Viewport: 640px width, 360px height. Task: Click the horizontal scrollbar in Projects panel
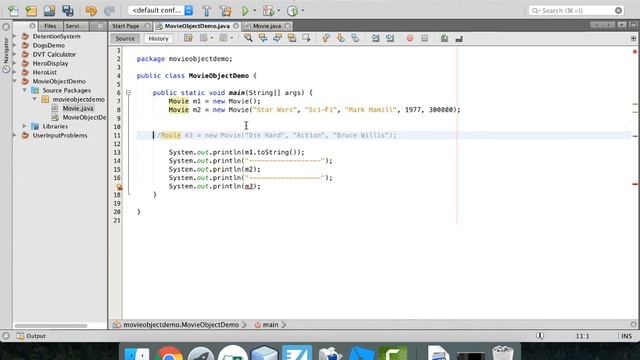tap(51, 326)
